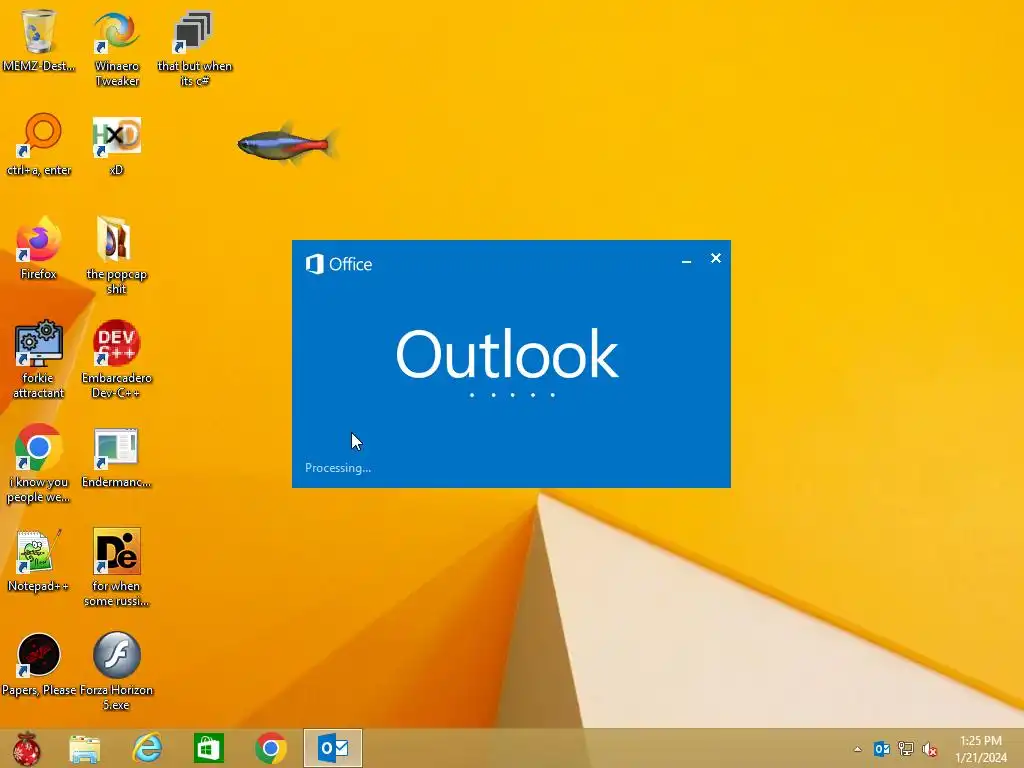Image resolution: width=1024 pixels, height=768 pixels.
Task: Open File Explorer from taskbar
Action: [x=85, y=748]
